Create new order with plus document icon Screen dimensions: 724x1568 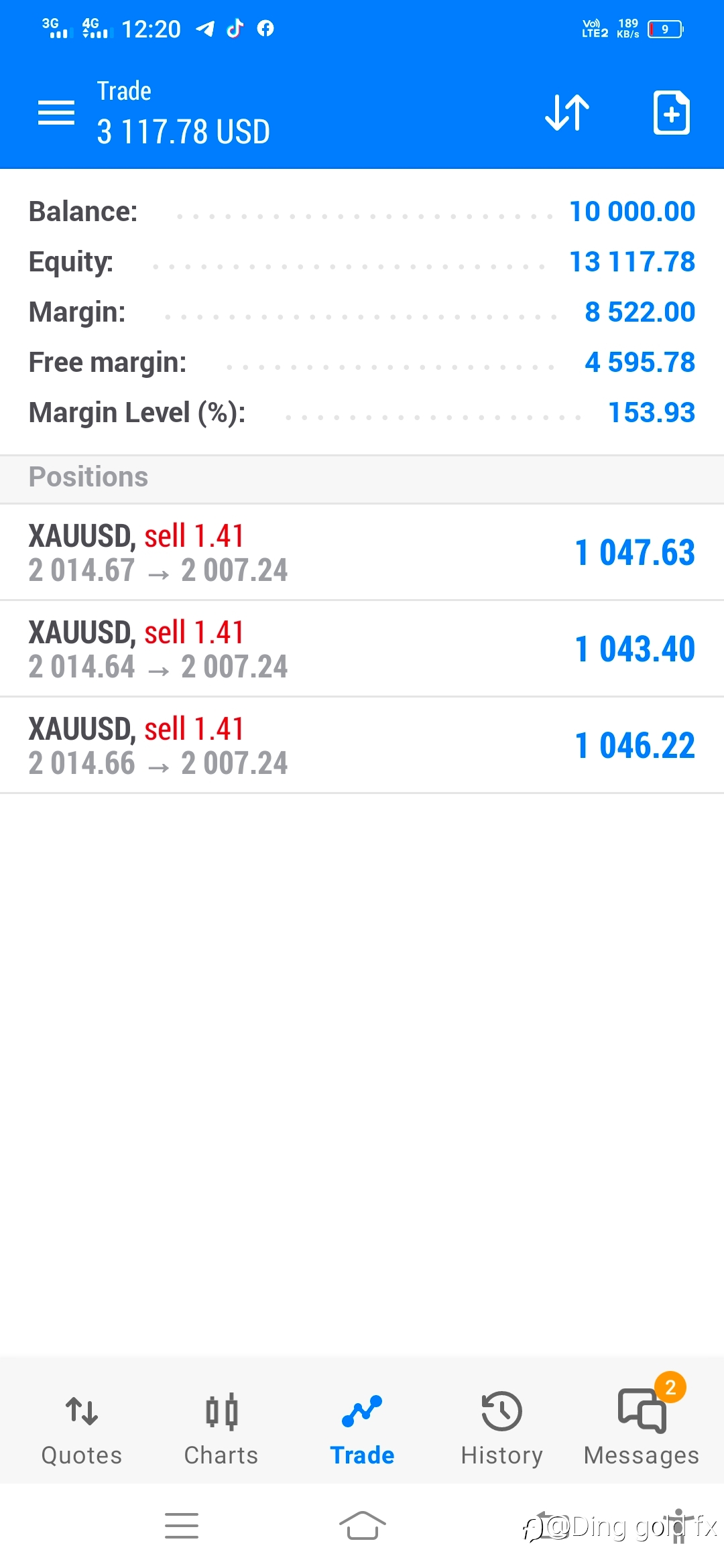[x=671, y=113]
